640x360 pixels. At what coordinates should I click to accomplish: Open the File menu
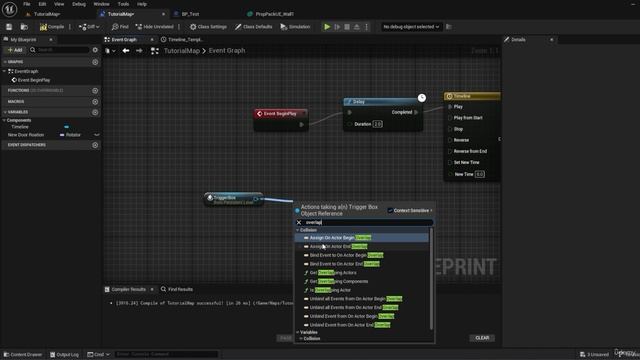[27, 4]
